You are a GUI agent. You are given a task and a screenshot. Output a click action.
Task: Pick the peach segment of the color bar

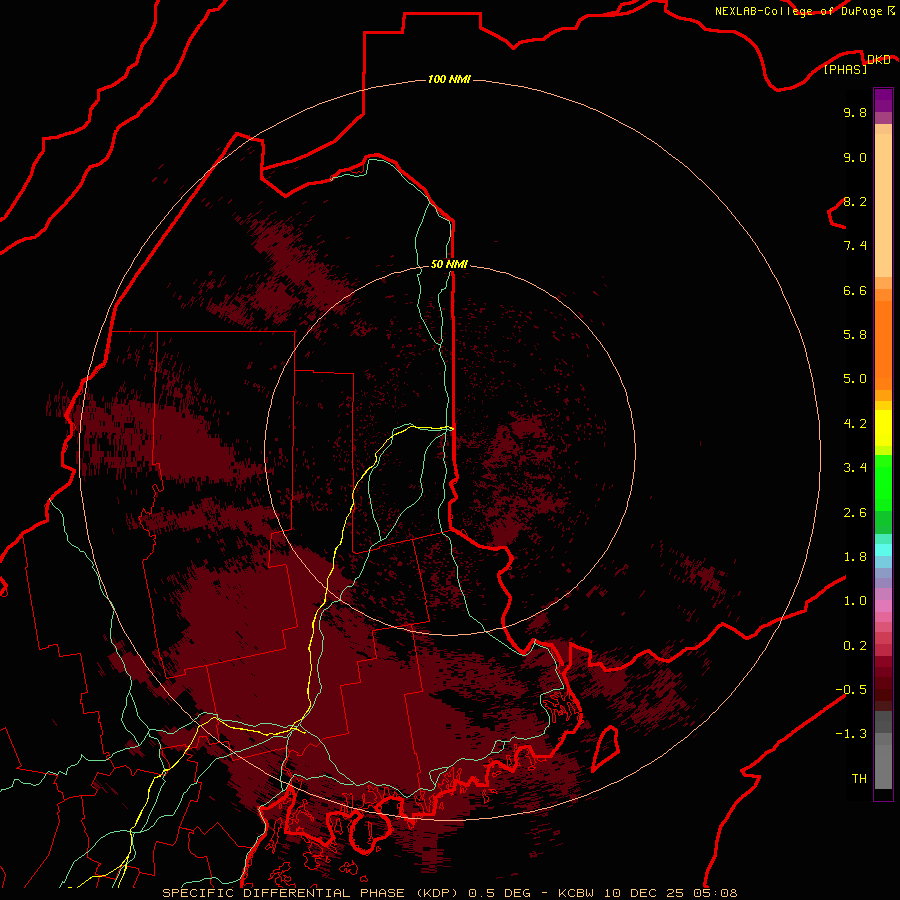(883, 205)
